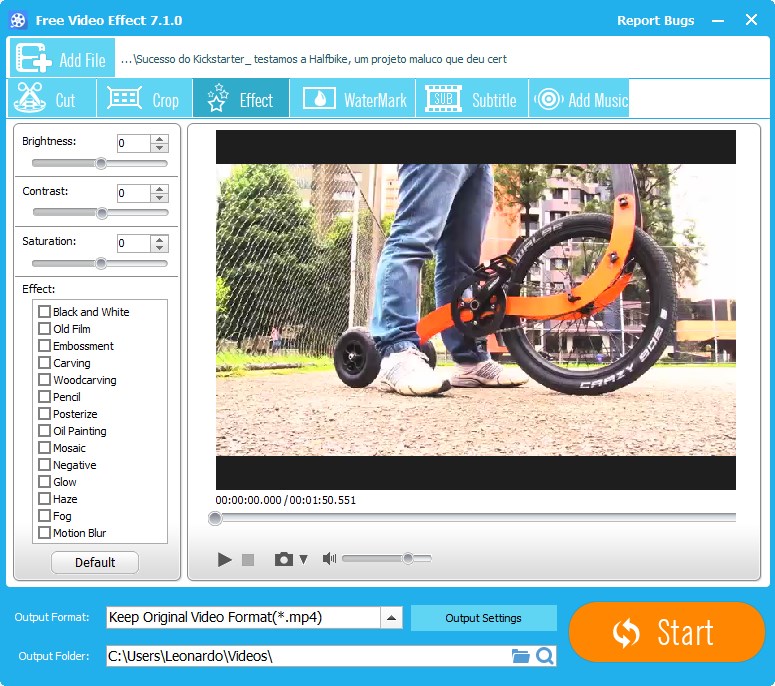Tick the Woodcarving effect
The image size is (775, 686).
tap(44, 380)
